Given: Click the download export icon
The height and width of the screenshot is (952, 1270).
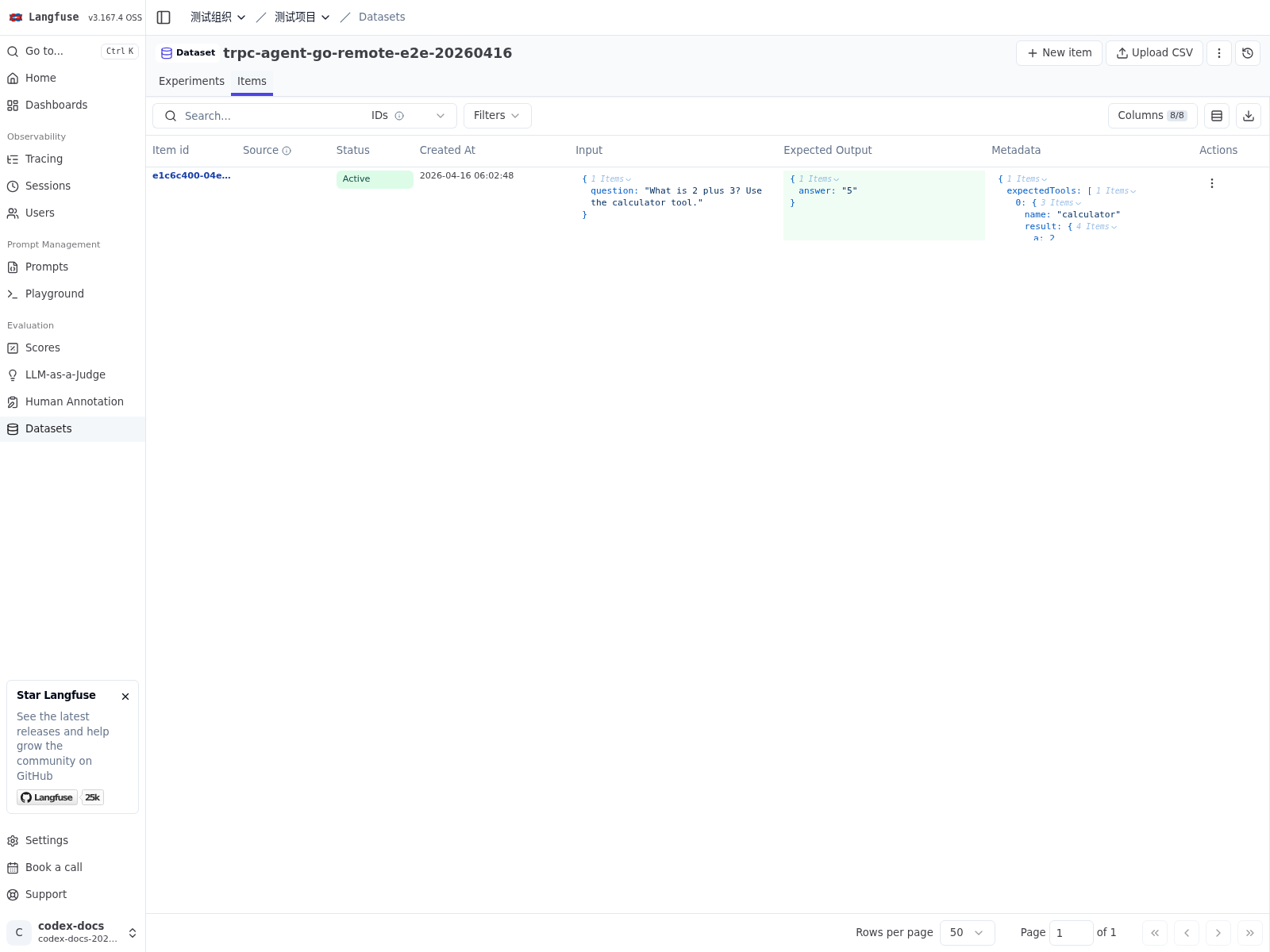Looking at the screenshot, I should [1249, 116].
